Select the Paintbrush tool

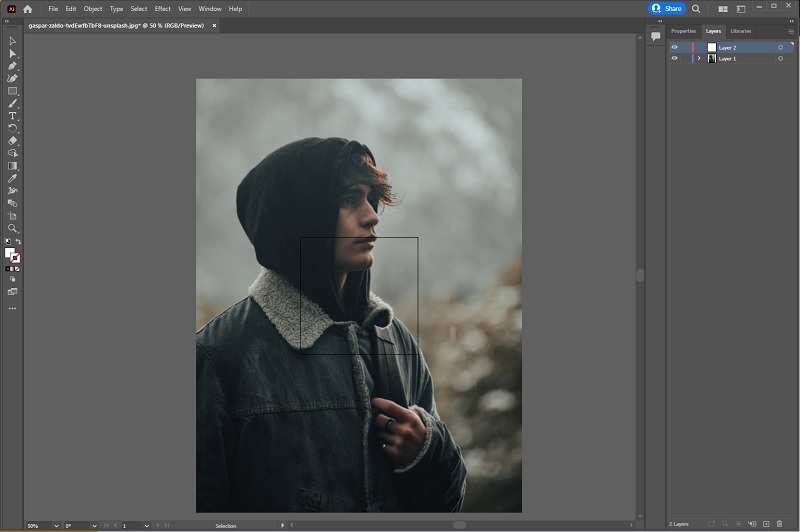pos(13,104)
